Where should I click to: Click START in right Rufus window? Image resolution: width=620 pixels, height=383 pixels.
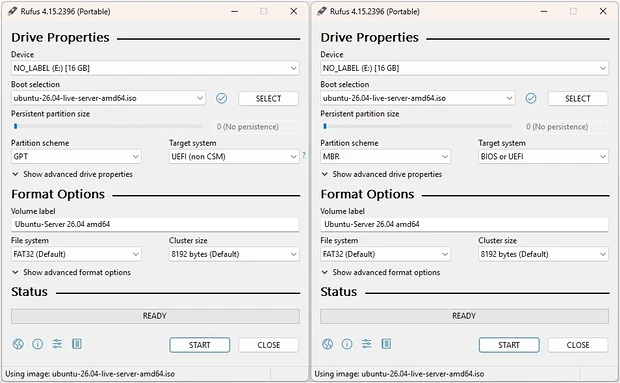point(509,345)
